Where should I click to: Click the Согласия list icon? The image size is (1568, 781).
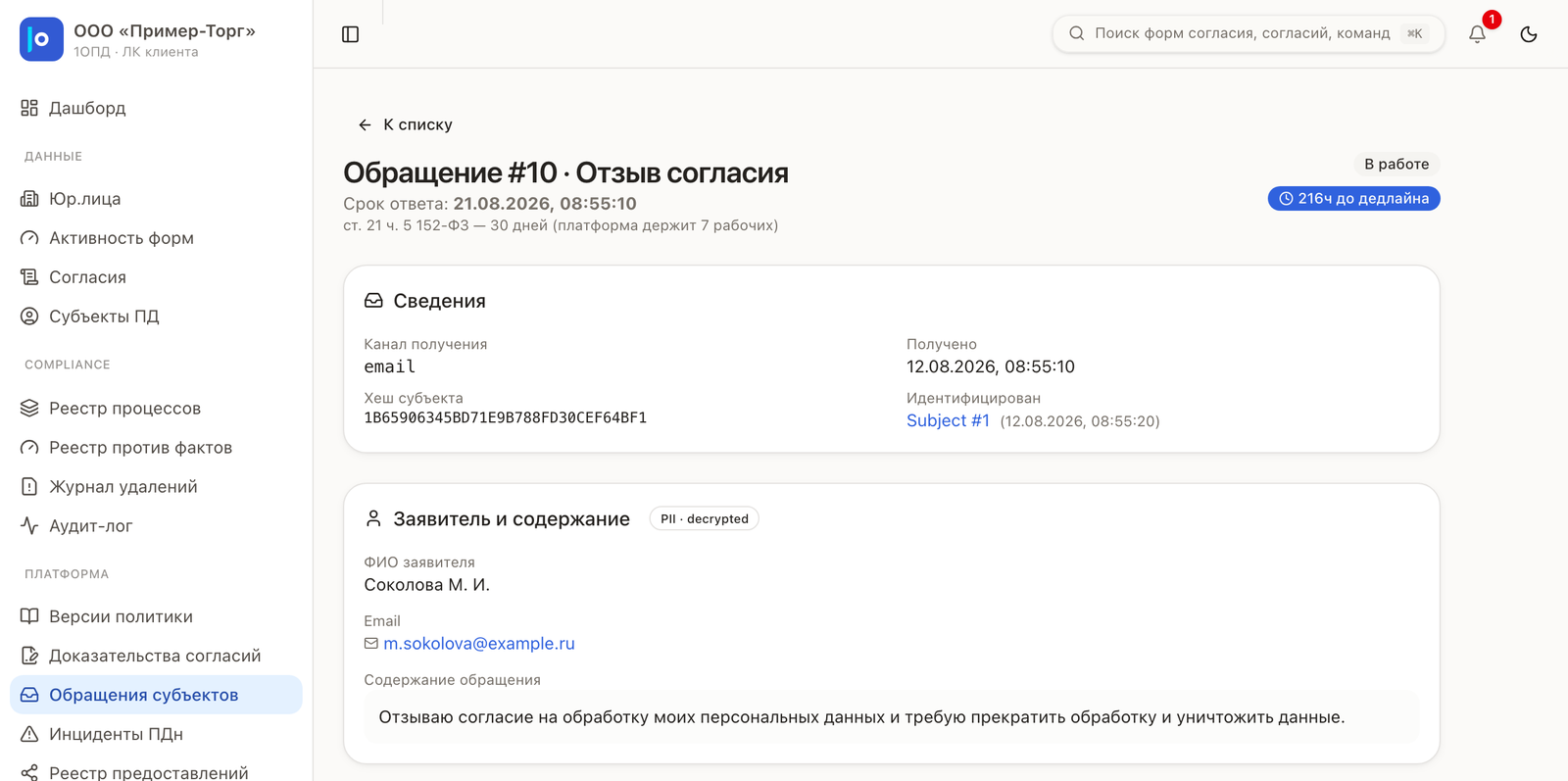pos(29,277)
